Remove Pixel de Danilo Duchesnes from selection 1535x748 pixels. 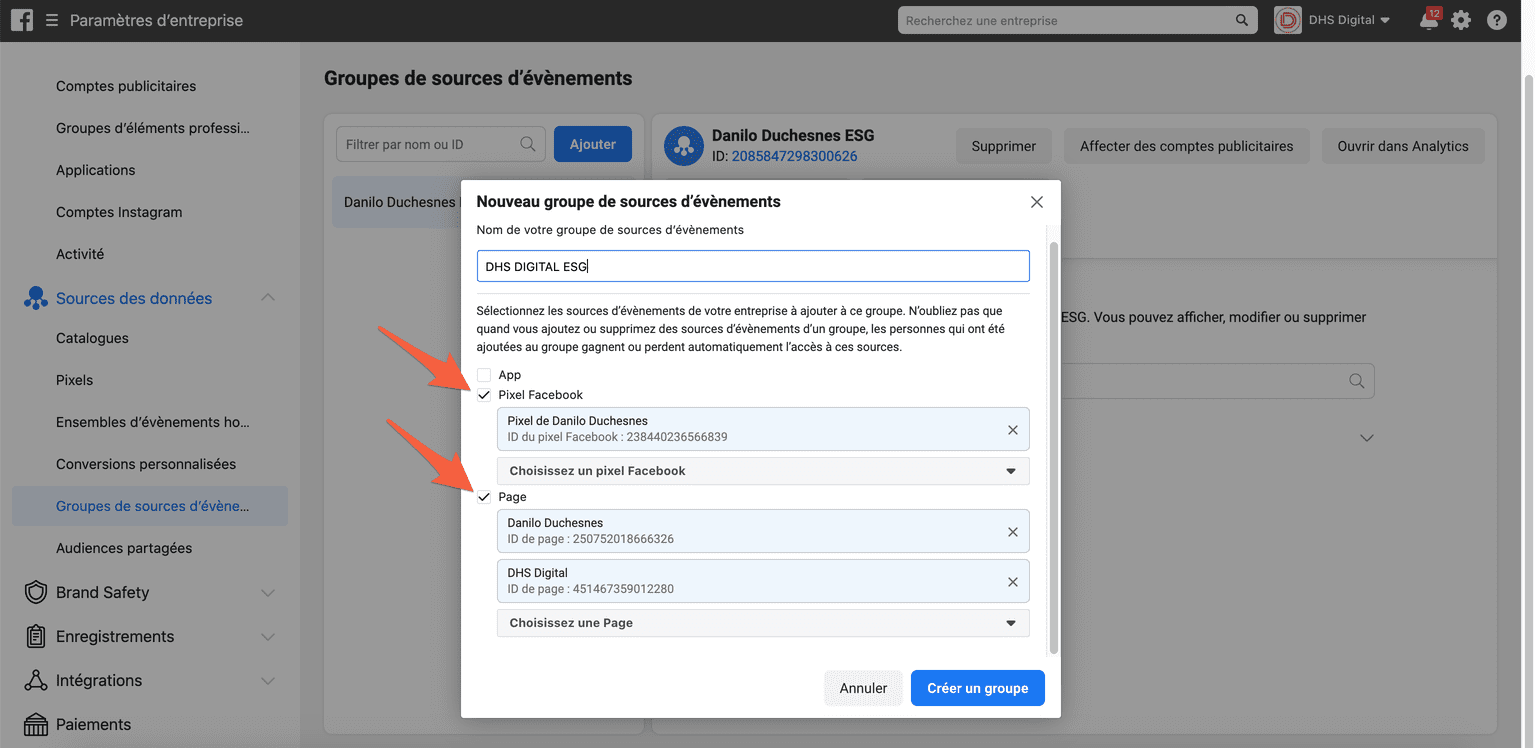click(x=1013, y=430)
